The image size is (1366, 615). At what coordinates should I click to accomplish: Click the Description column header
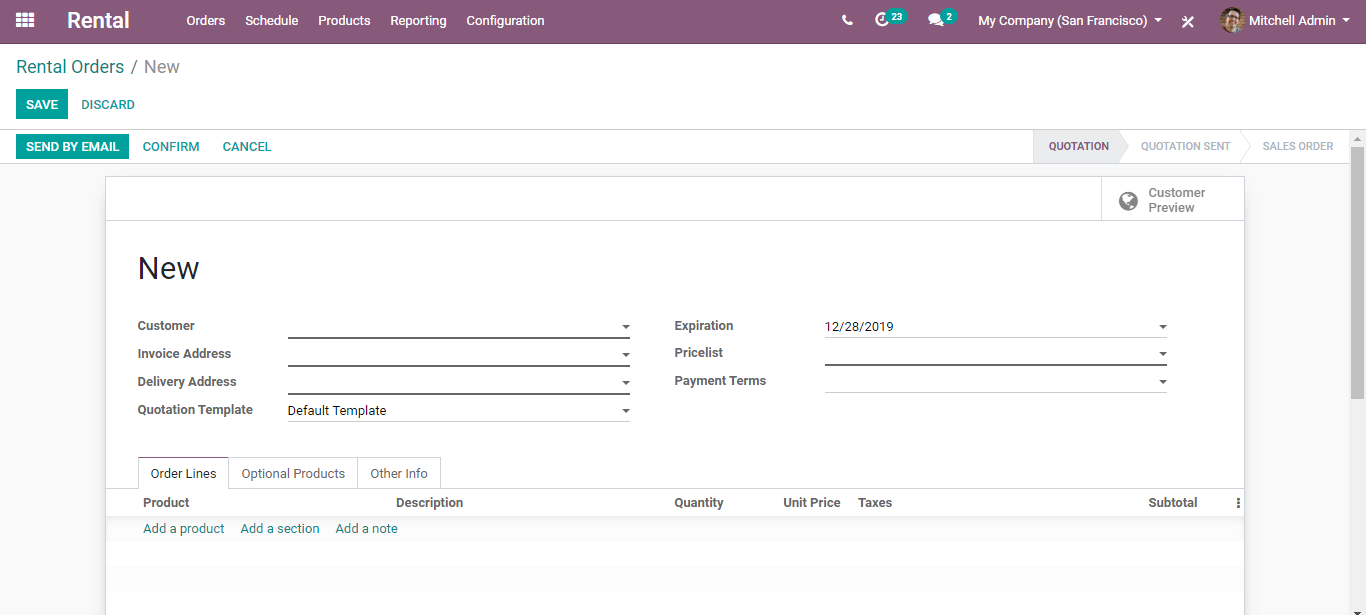click(429, 503)
